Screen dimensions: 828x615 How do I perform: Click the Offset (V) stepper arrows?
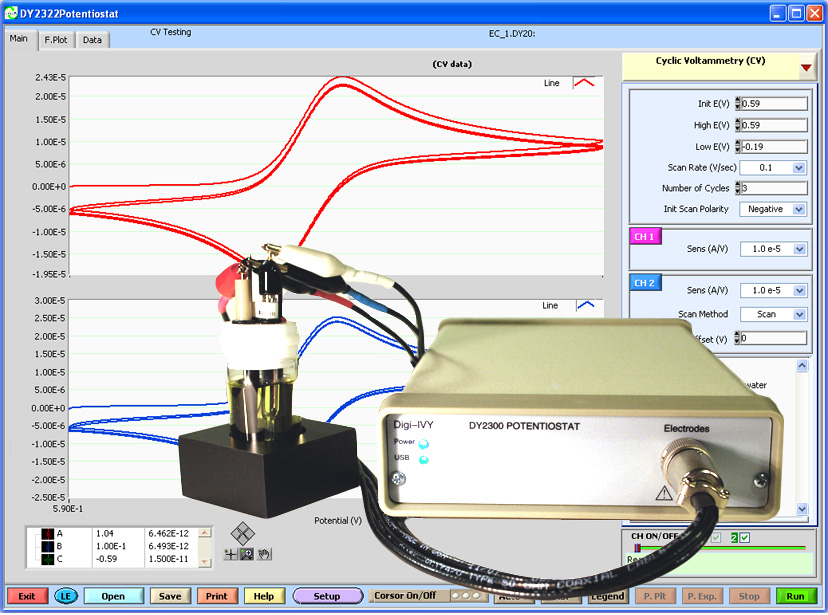[738, 338]
